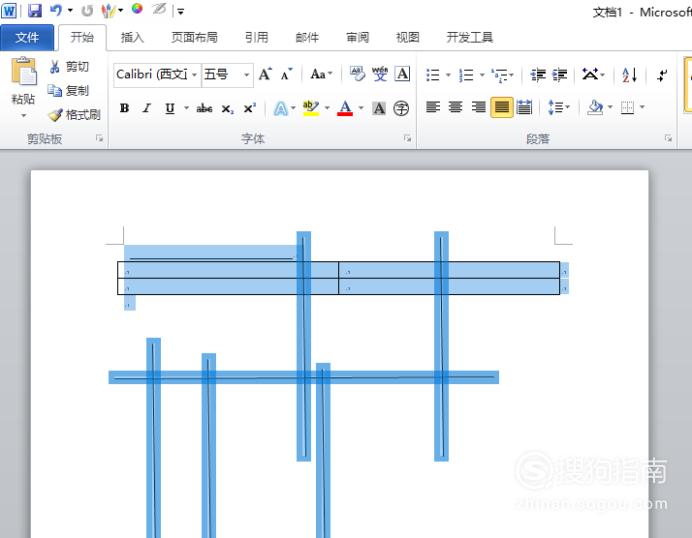Click 格式刷 (Format Painter) button
Image resolution: width=692 pixels, height=538 pixels.
coord(74,115)
